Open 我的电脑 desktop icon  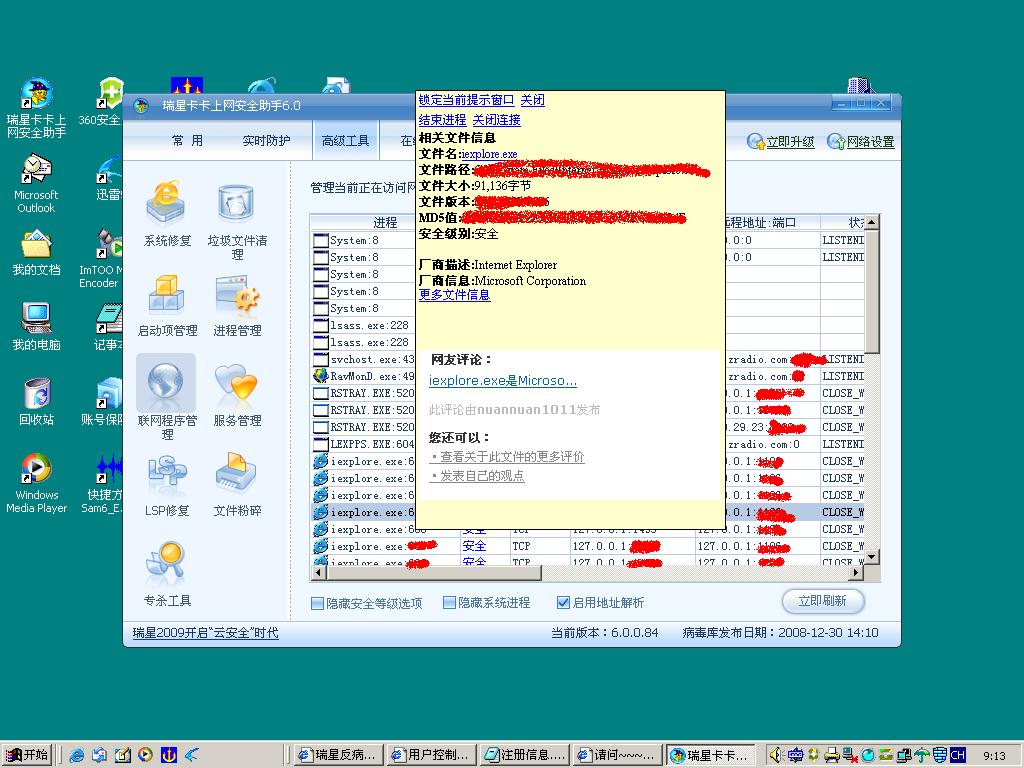click(37, 327)
